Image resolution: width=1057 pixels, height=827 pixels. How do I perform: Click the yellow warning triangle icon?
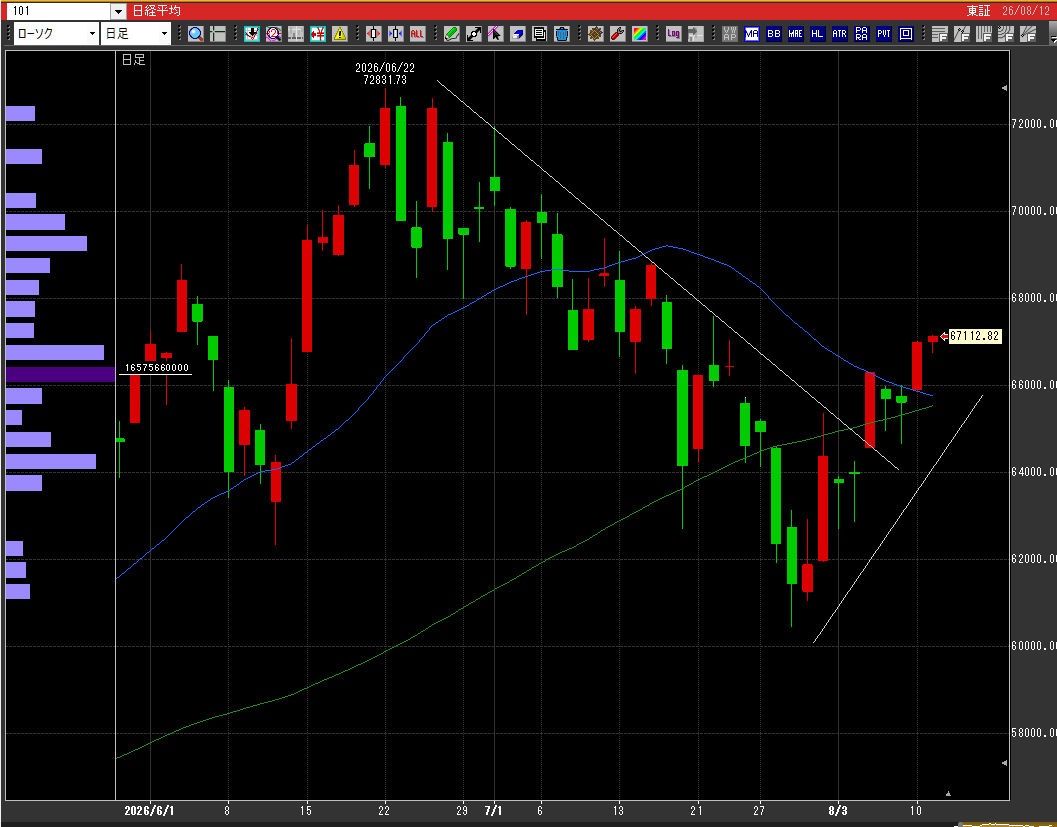click(340, 34)
